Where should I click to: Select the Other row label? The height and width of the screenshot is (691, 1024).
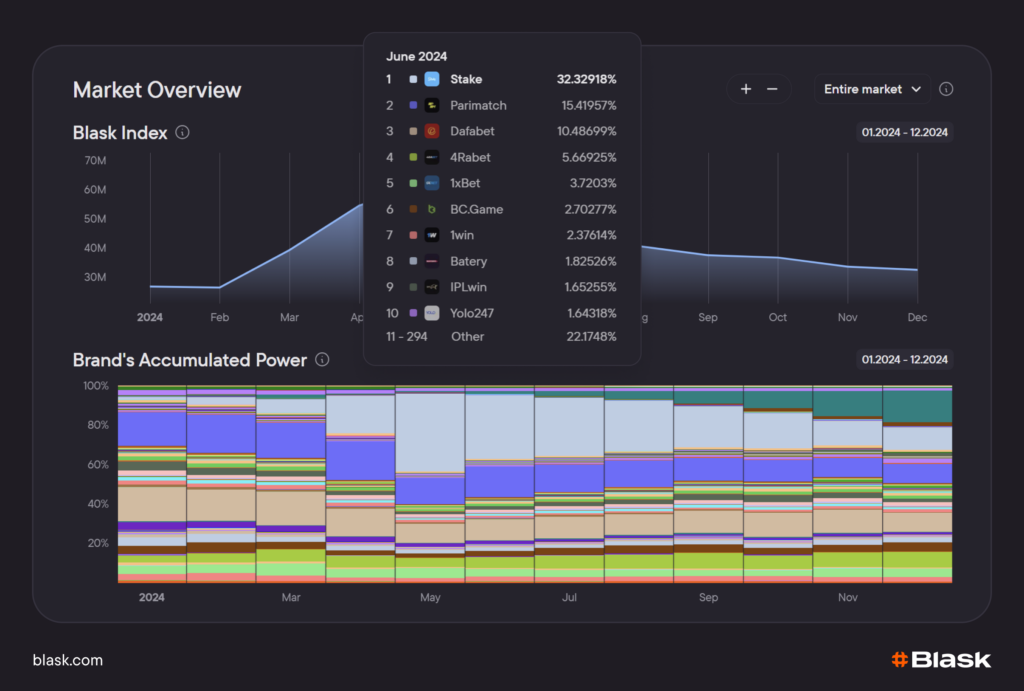[468, 336]
